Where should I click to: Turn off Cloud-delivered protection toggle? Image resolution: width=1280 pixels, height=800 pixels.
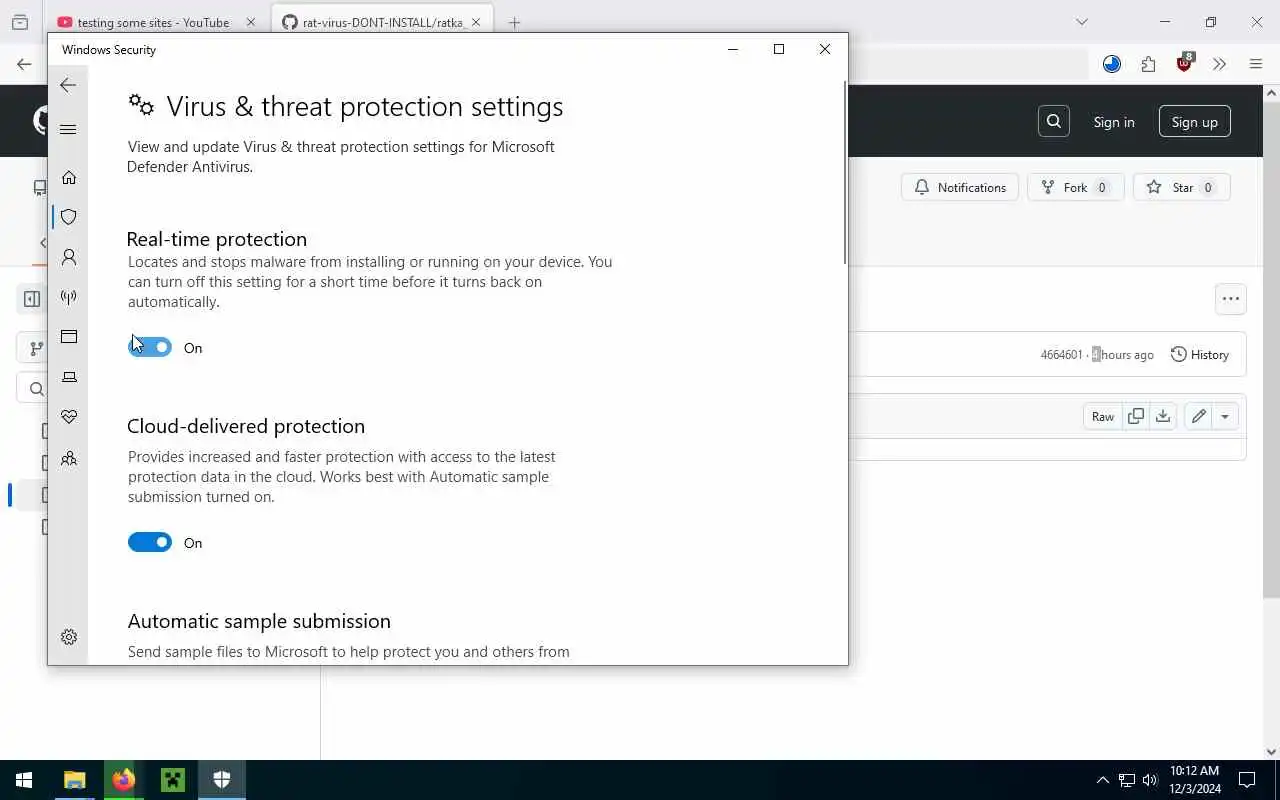tap(150, 542)
